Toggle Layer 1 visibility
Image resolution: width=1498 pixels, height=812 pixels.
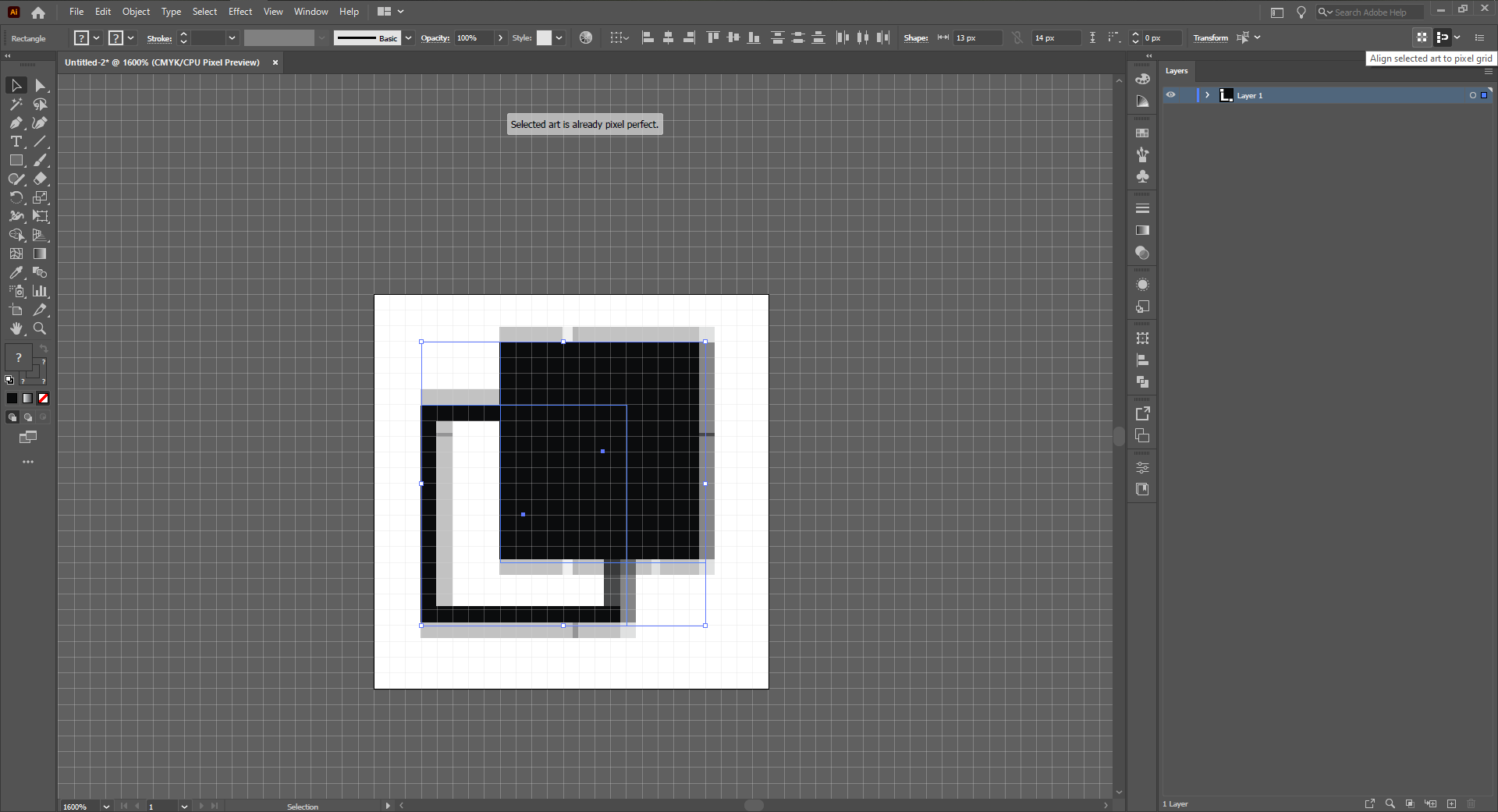[x=1171, y=94]
